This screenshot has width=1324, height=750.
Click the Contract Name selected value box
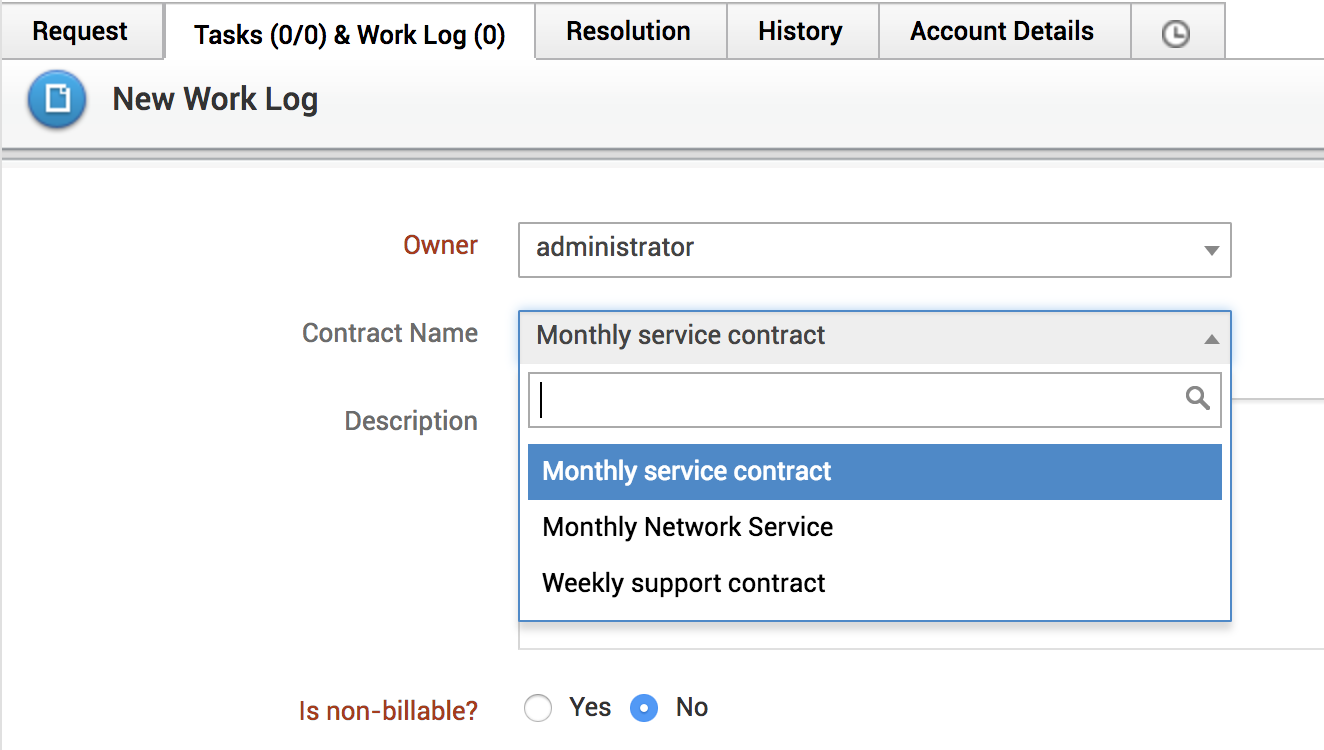coord(681,336)
